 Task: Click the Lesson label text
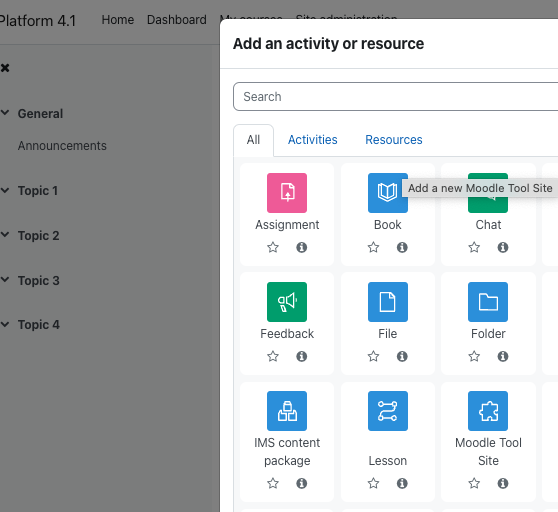point(388,461)
